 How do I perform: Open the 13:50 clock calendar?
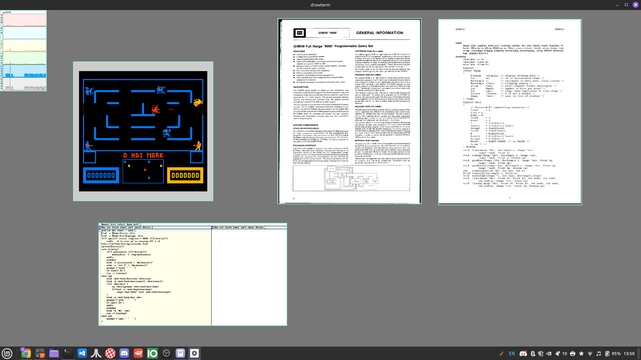629,353
